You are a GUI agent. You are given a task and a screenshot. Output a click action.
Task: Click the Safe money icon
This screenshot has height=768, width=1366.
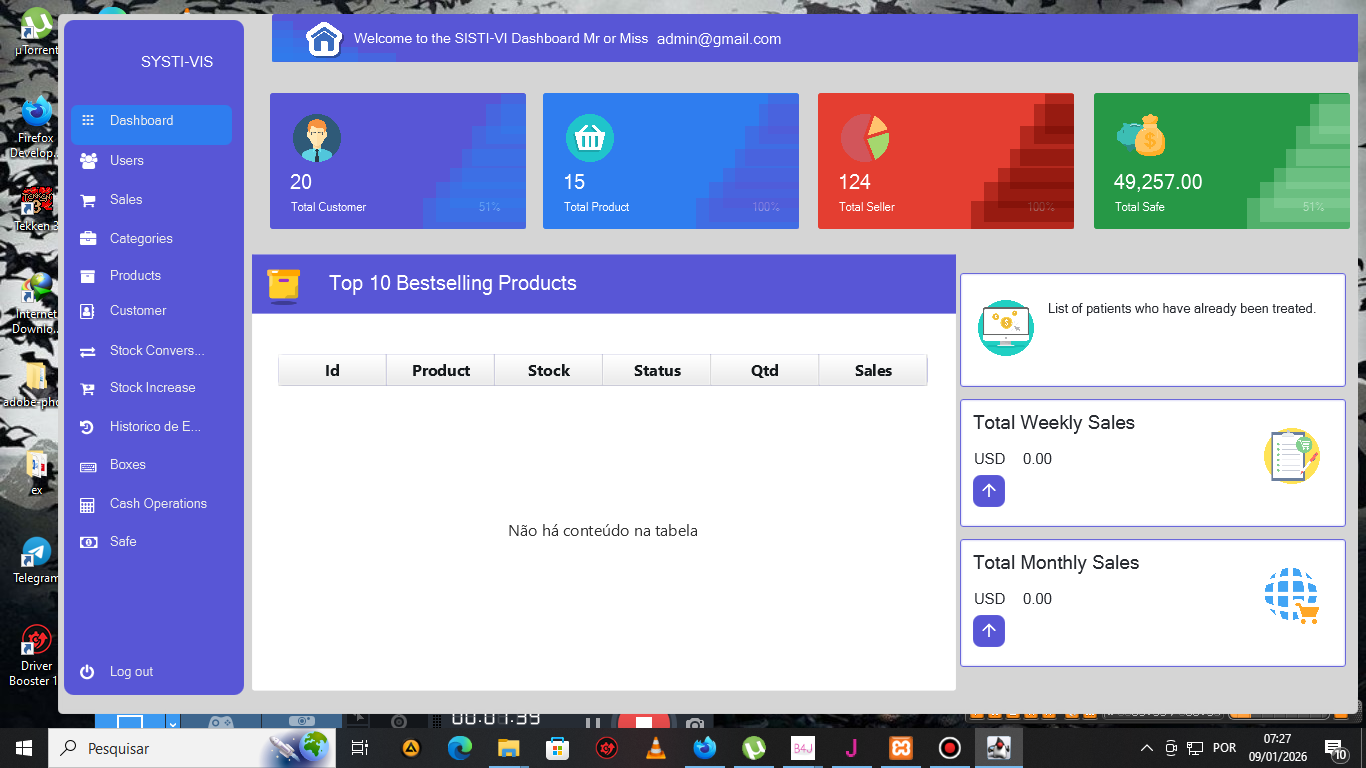click(88, 542)
